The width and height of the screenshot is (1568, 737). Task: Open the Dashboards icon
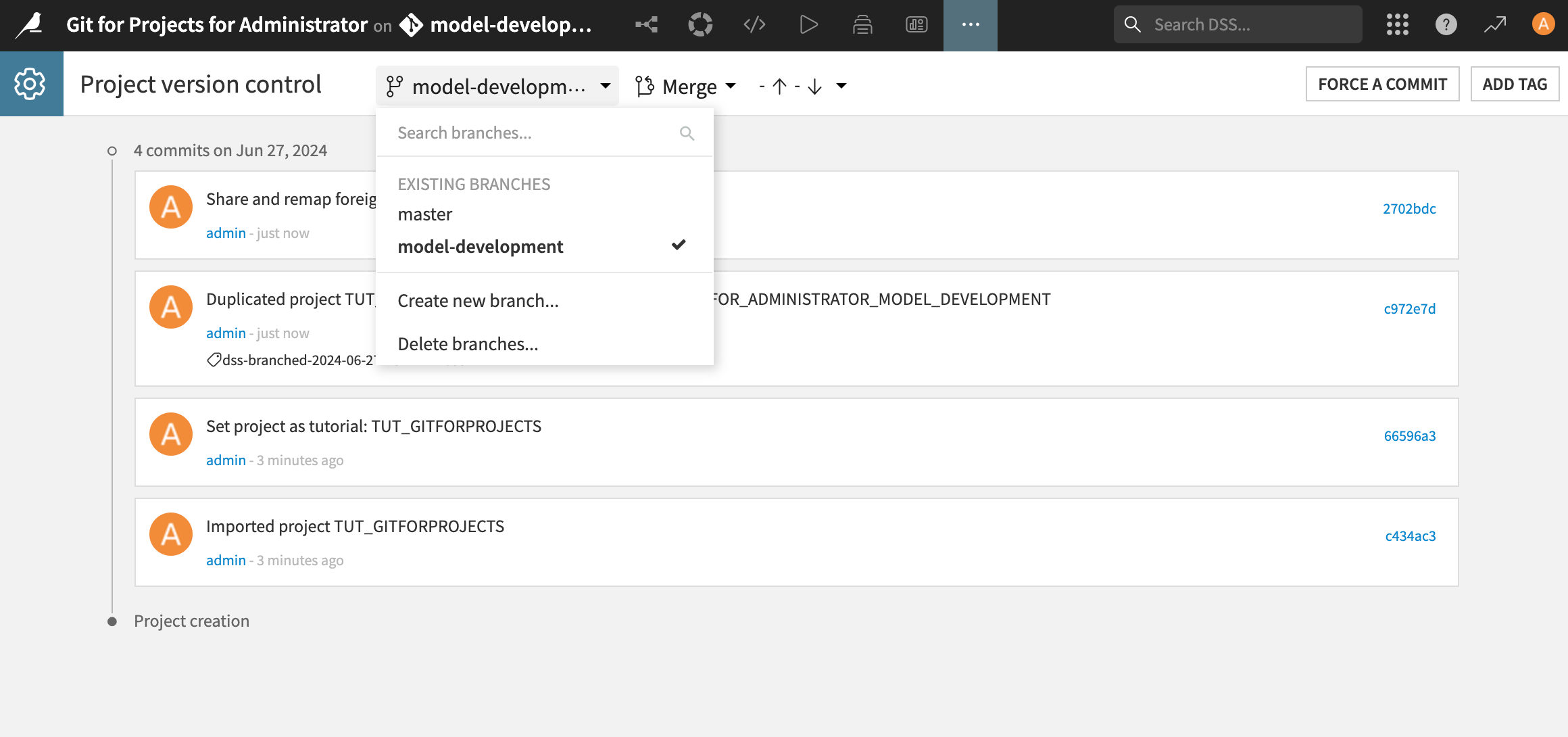coord(916,24)
